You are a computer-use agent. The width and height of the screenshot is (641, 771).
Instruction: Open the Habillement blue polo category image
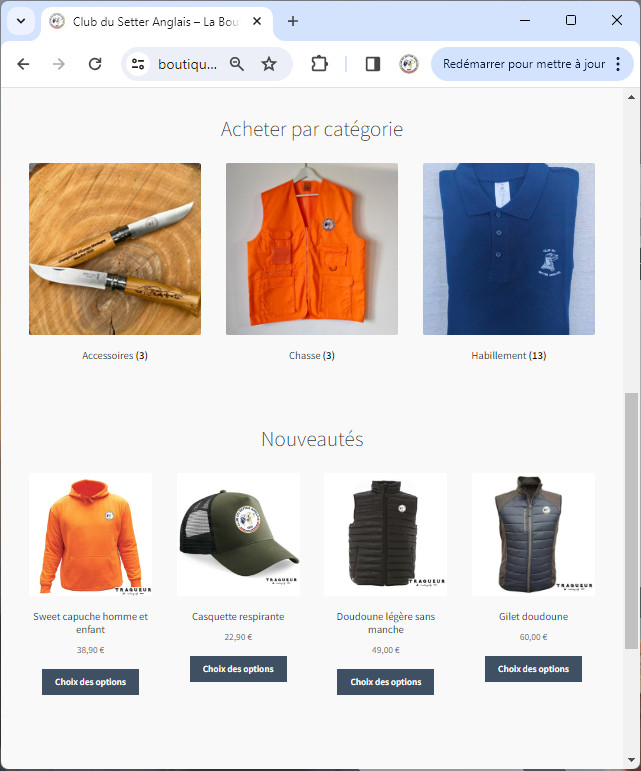pos(509,249)
